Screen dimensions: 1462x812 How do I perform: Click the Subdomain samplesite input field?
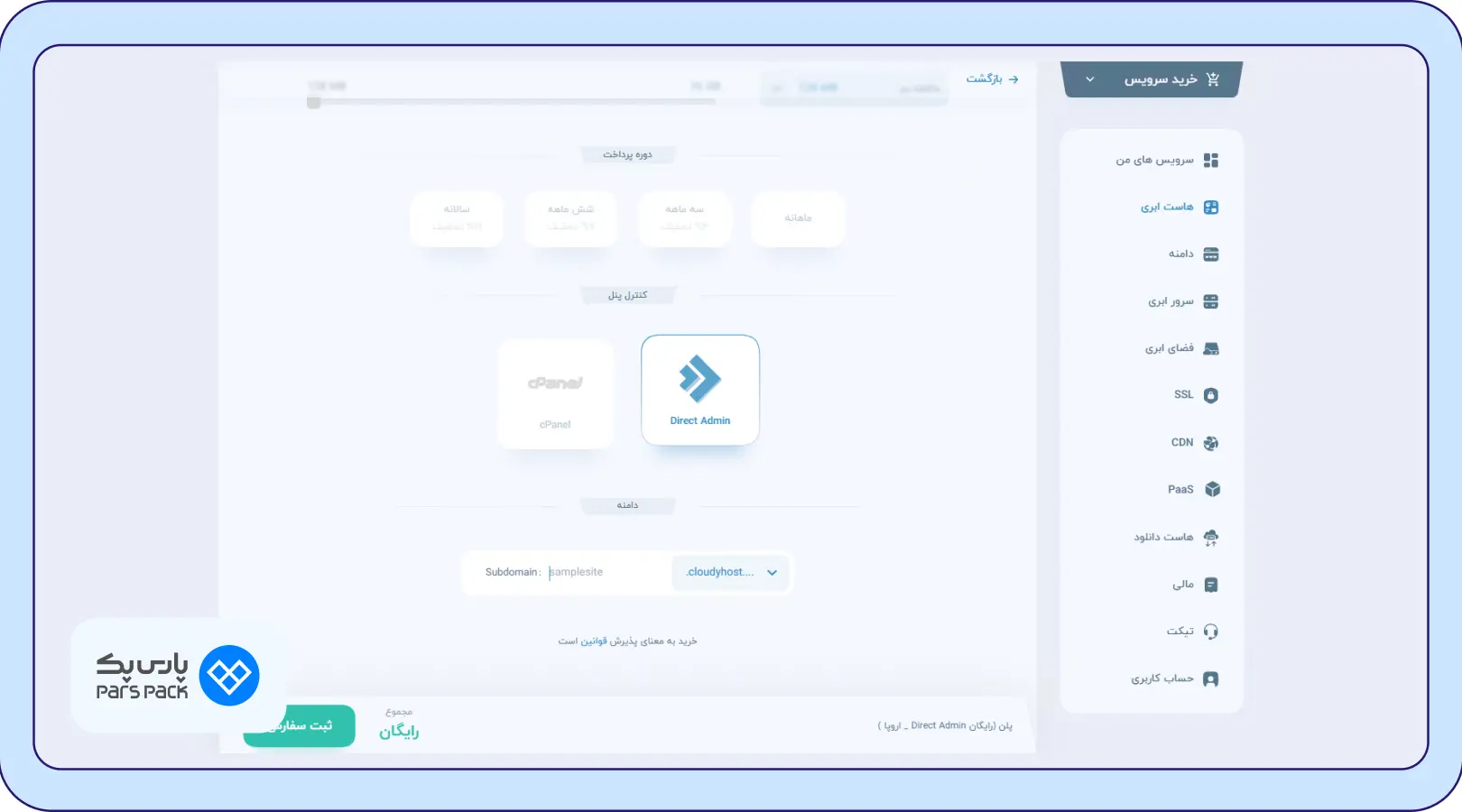click(x=605, y=572)
